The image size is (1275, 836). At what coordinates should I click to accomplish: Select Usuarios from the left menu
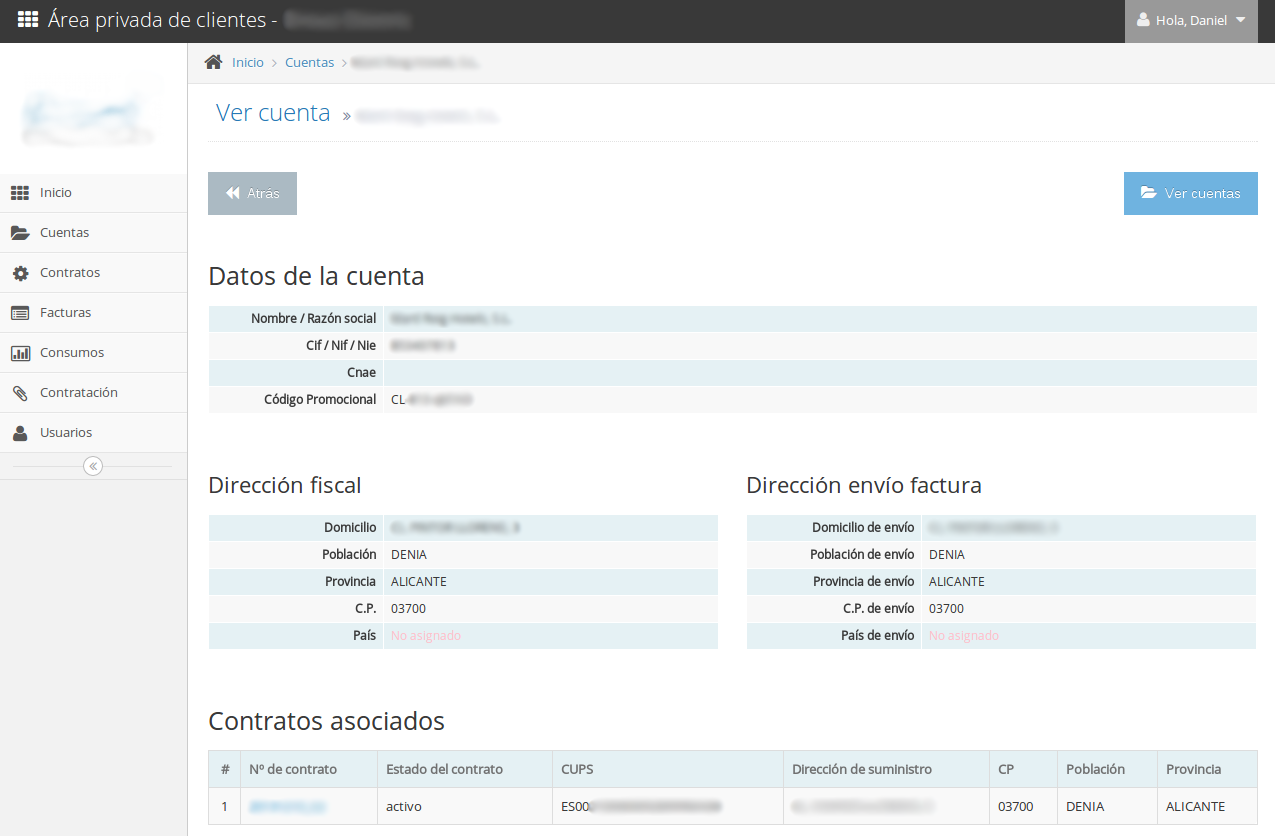(66, 432)
